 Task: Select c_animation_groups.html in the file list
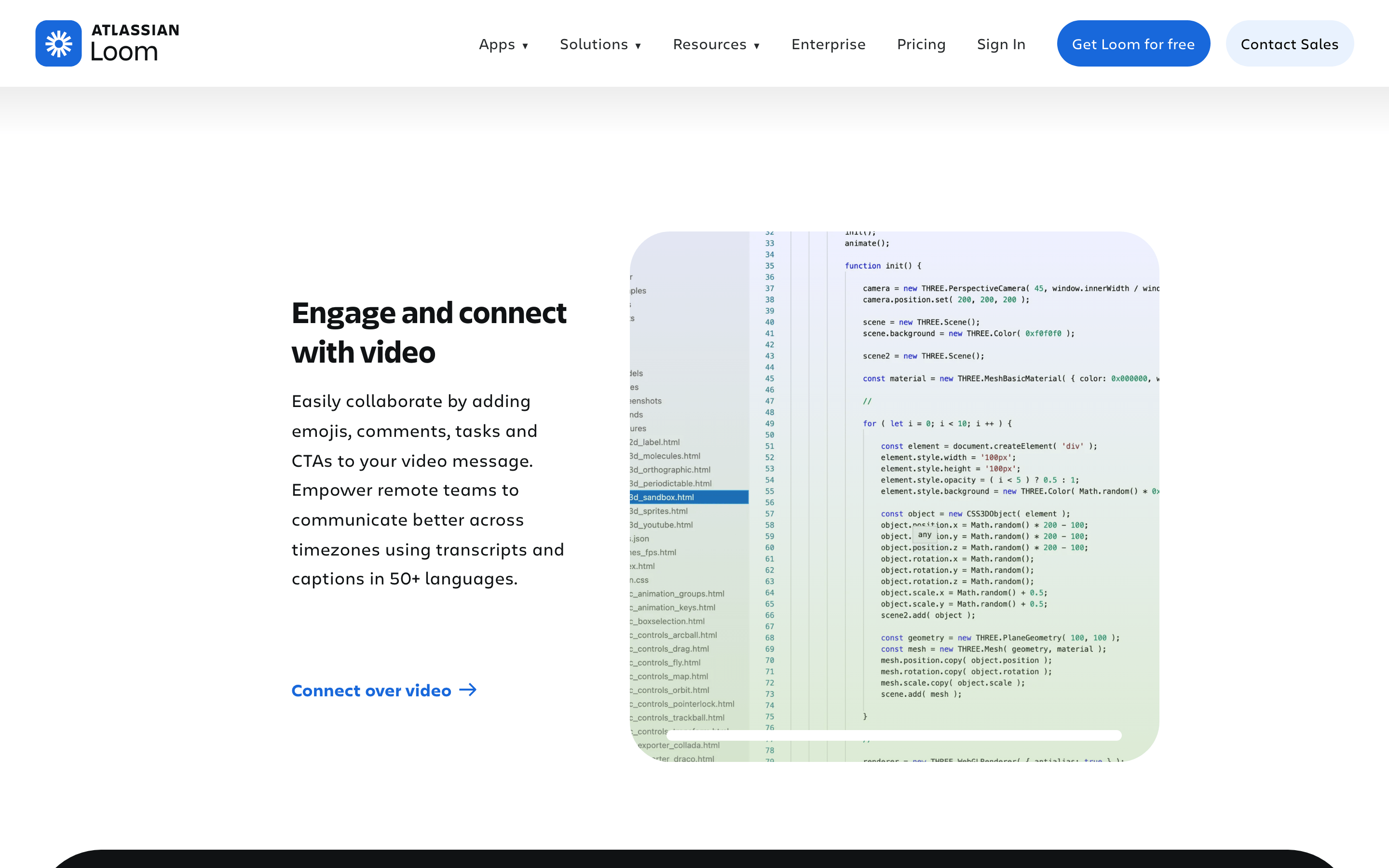click(677, 594)
